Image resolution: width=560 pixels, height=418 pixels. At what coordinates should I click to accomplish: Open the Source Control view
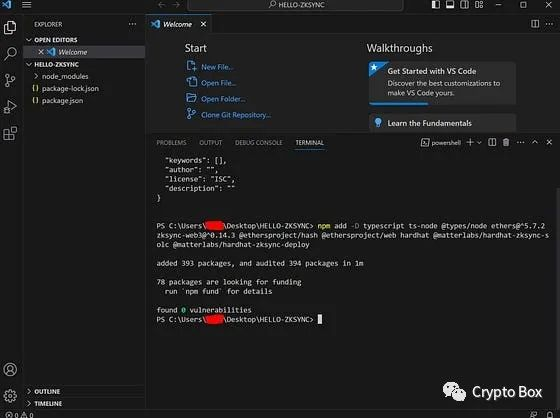(x=10, y=80)
